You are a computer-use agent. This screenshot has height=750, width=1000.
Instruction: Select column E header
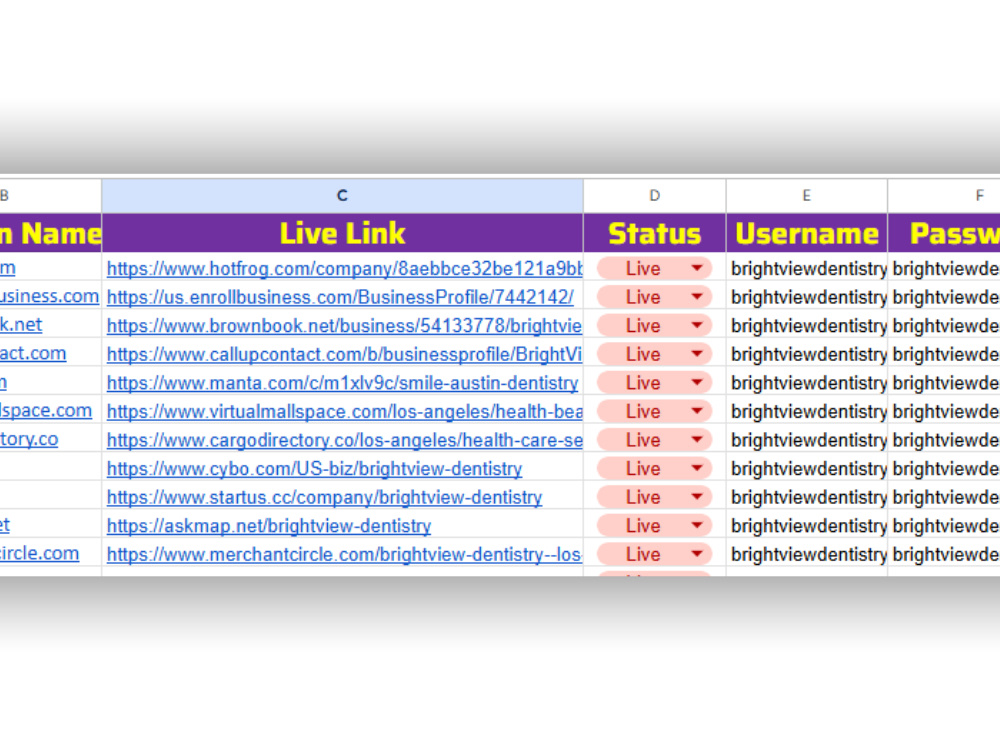tap(806, 196)
